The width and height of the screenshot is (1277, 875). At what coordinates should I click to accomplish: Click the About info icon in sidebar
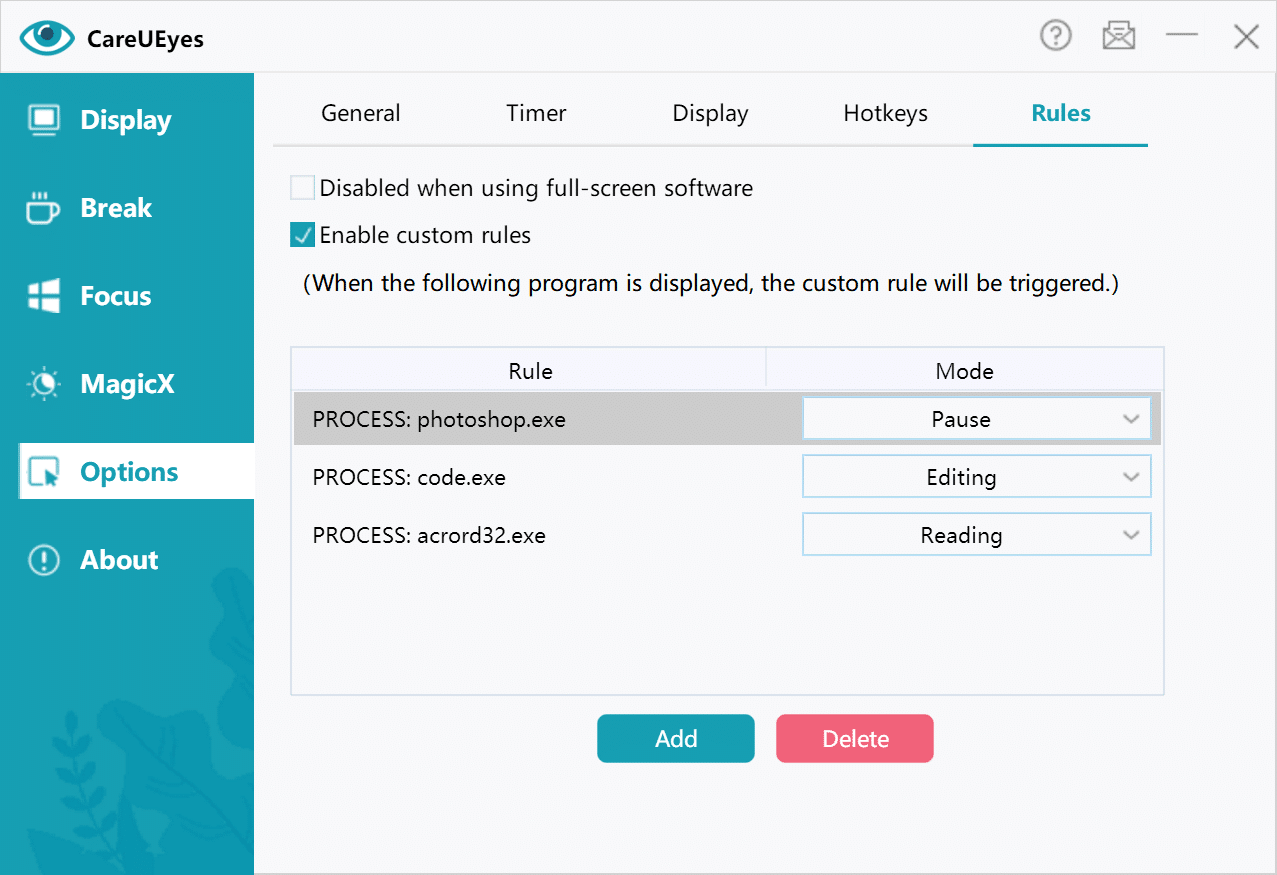click(x=44, y=560)
